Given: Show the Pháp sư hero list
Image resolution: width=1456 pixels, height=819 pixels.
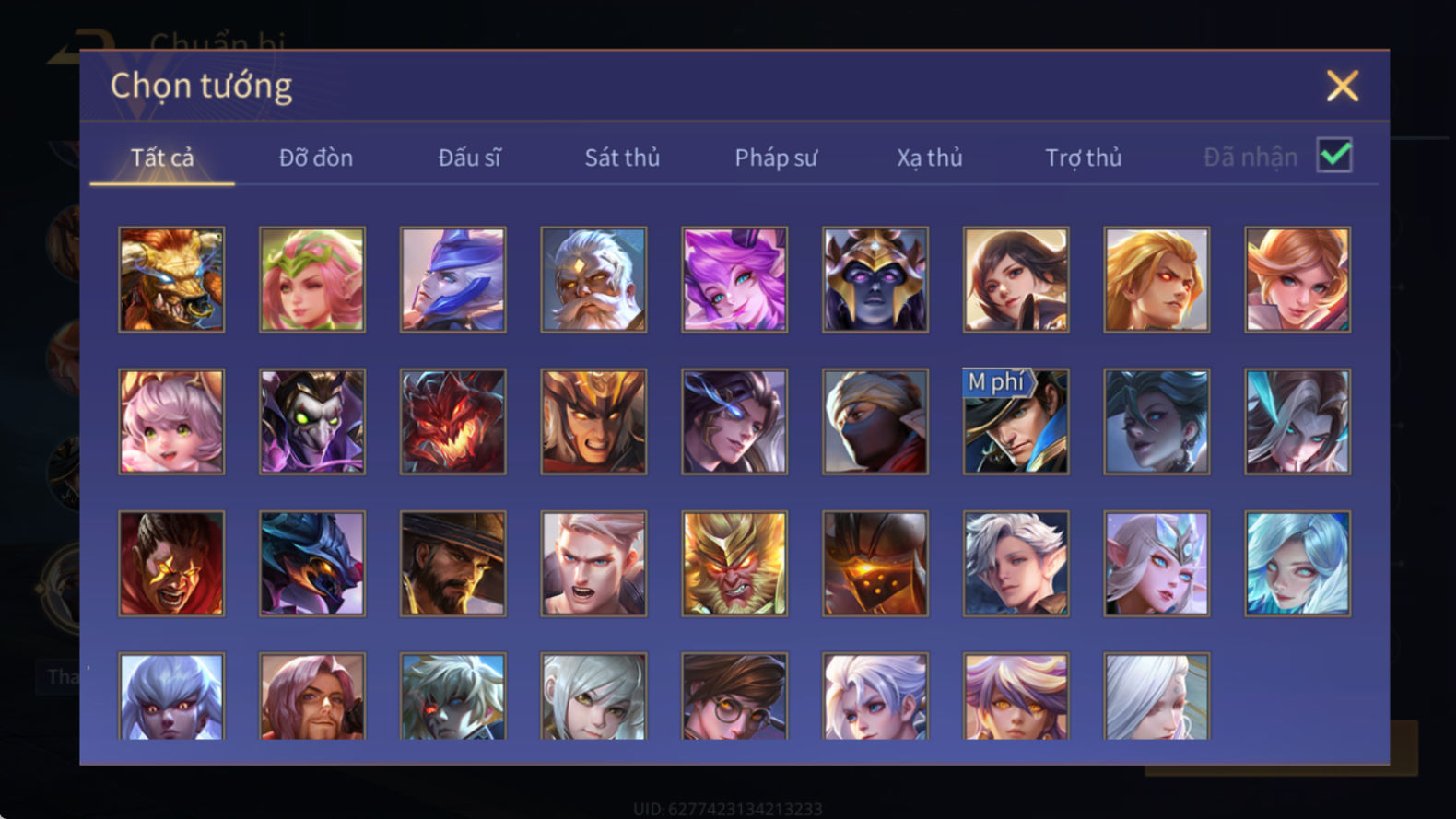Looking at the screenshot, I should coord(776,158).
